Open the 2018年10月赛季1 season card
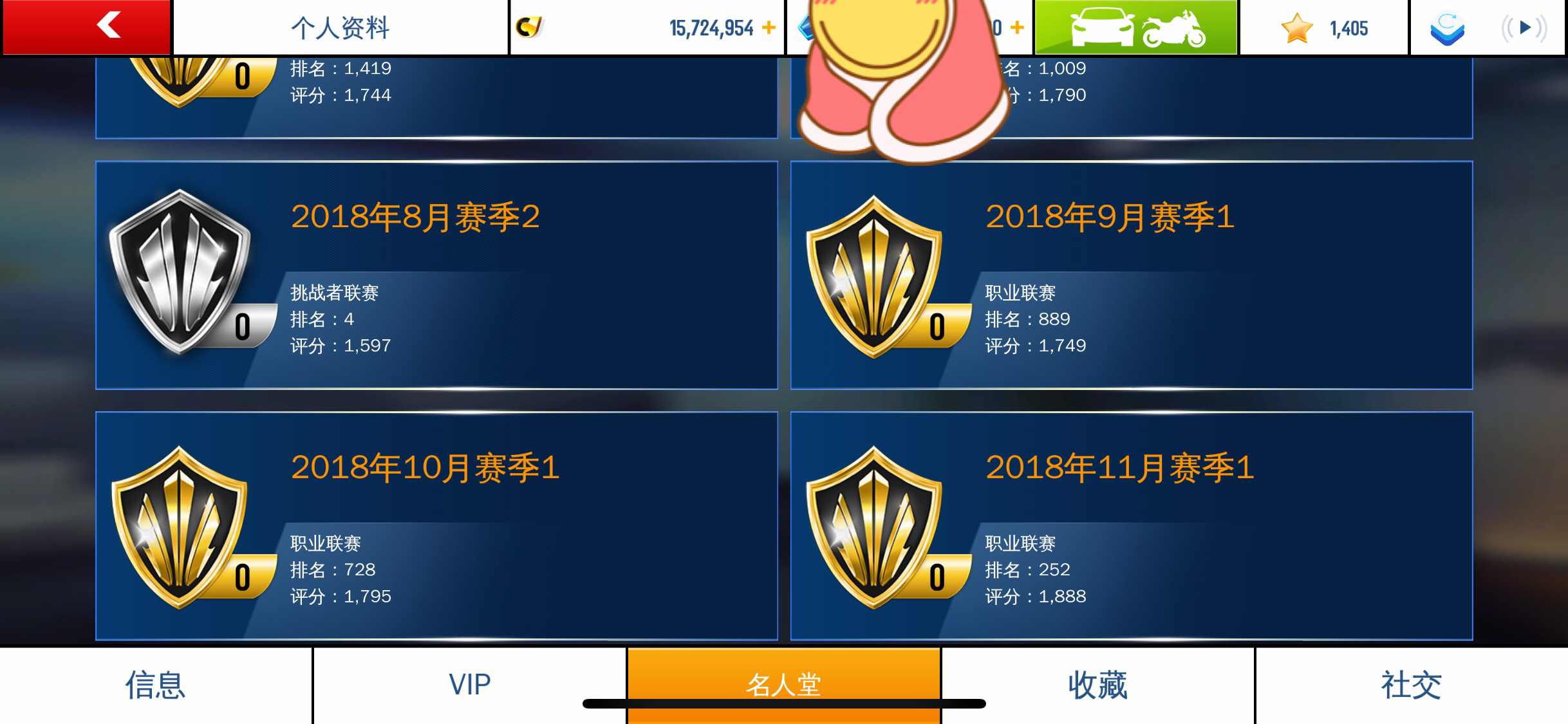This screenshot has height=724, width=1568. (x=436, y=526)
